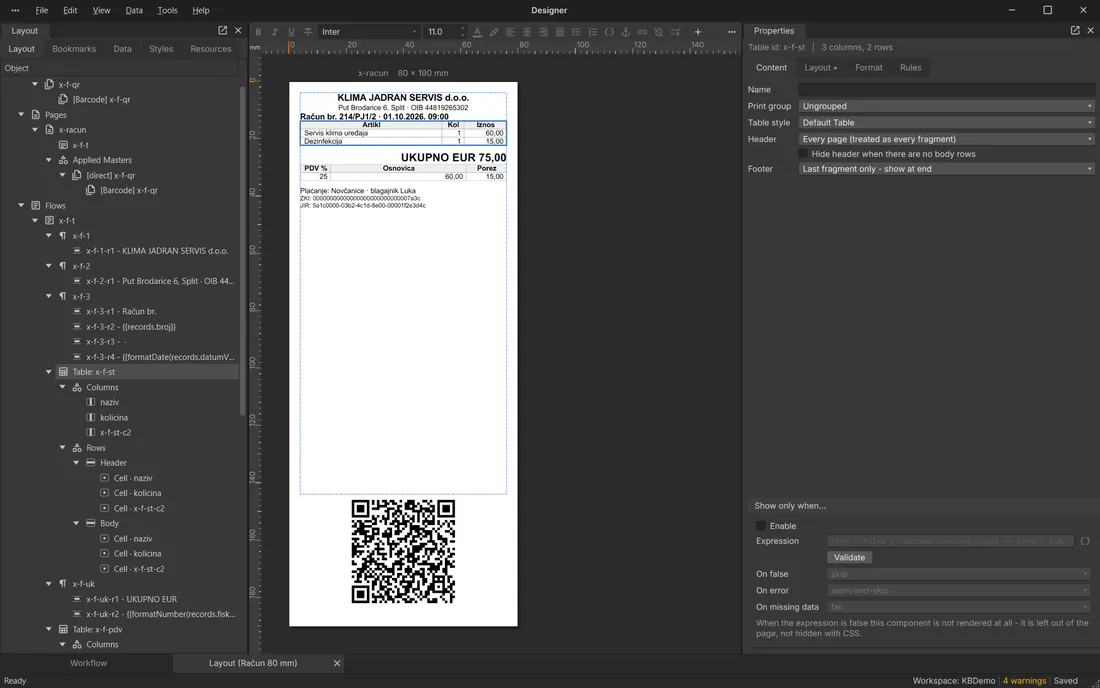The height and width of the screenshot is (688, 1100).
Task: Collapse the Flows tree node
Action: (x=21, y=205)
